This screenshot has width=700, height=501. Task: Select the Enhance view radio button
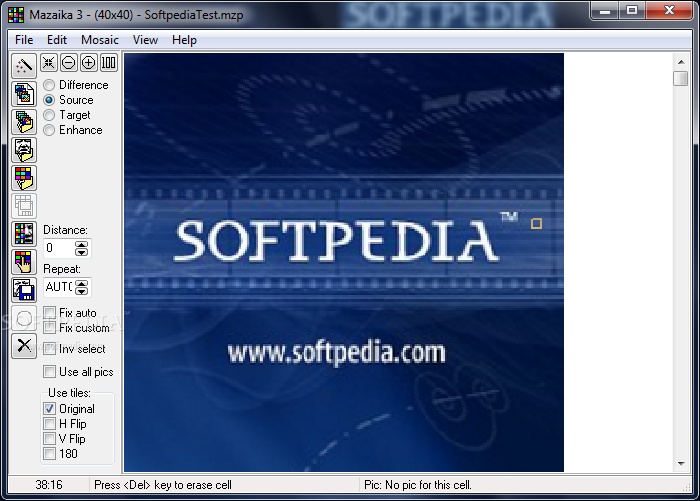[49, 130]
